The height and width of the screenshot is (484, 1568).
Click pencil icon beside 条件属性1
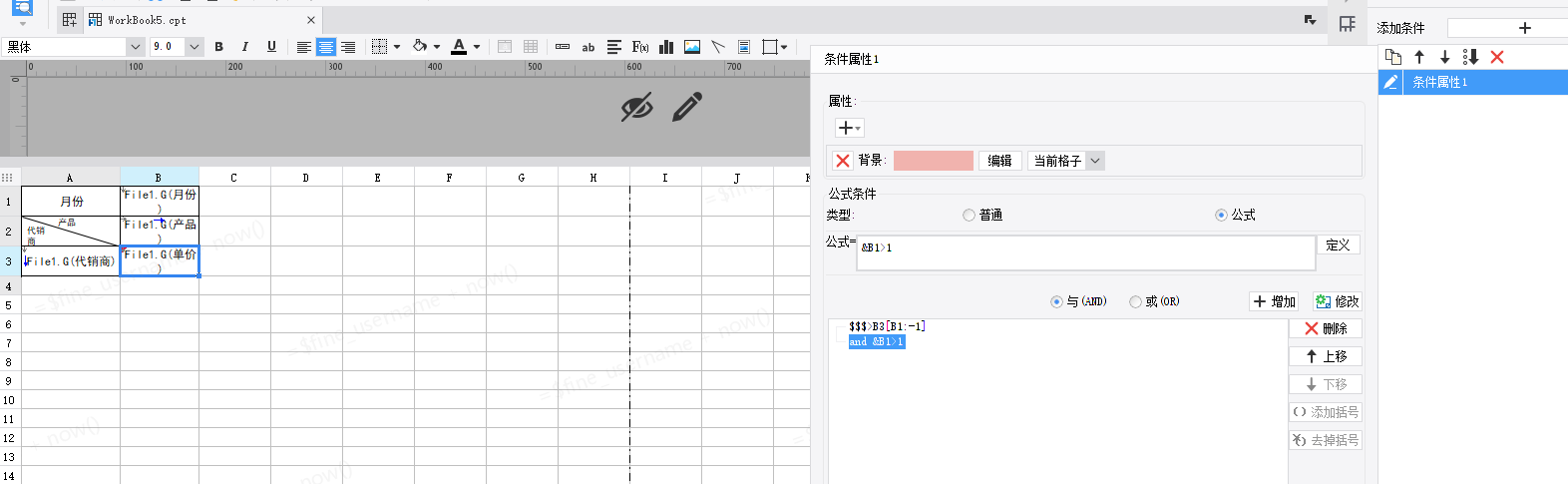pyautogui.click(x=1390, y=82)
